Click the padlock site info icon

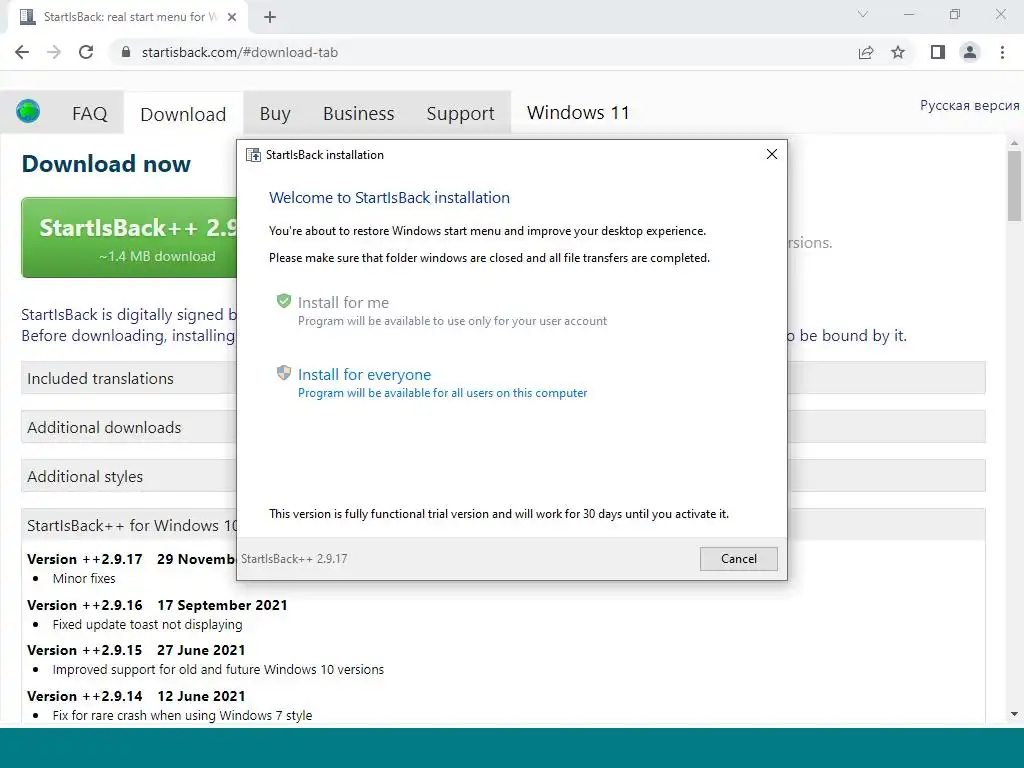[126, 52]
